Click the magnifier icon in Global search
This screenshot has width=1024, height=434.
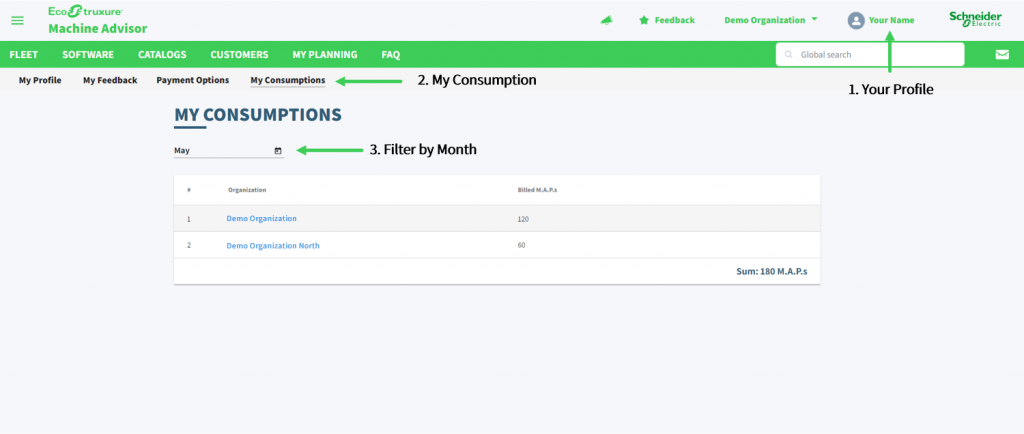coord(788,55)
